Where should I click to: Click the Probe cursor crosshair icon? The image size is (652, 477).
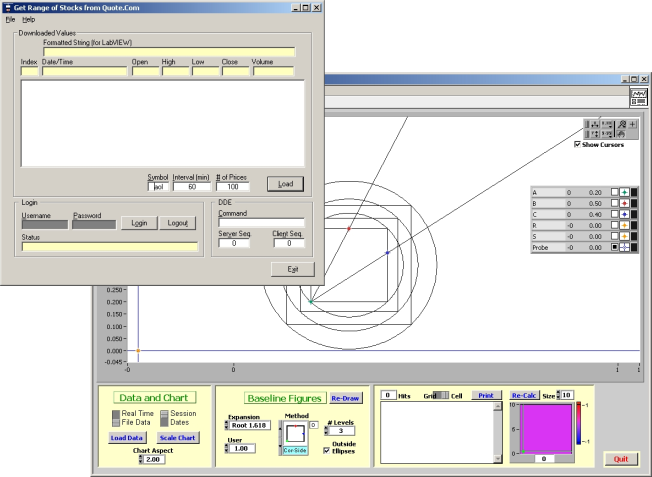(623, 246)
